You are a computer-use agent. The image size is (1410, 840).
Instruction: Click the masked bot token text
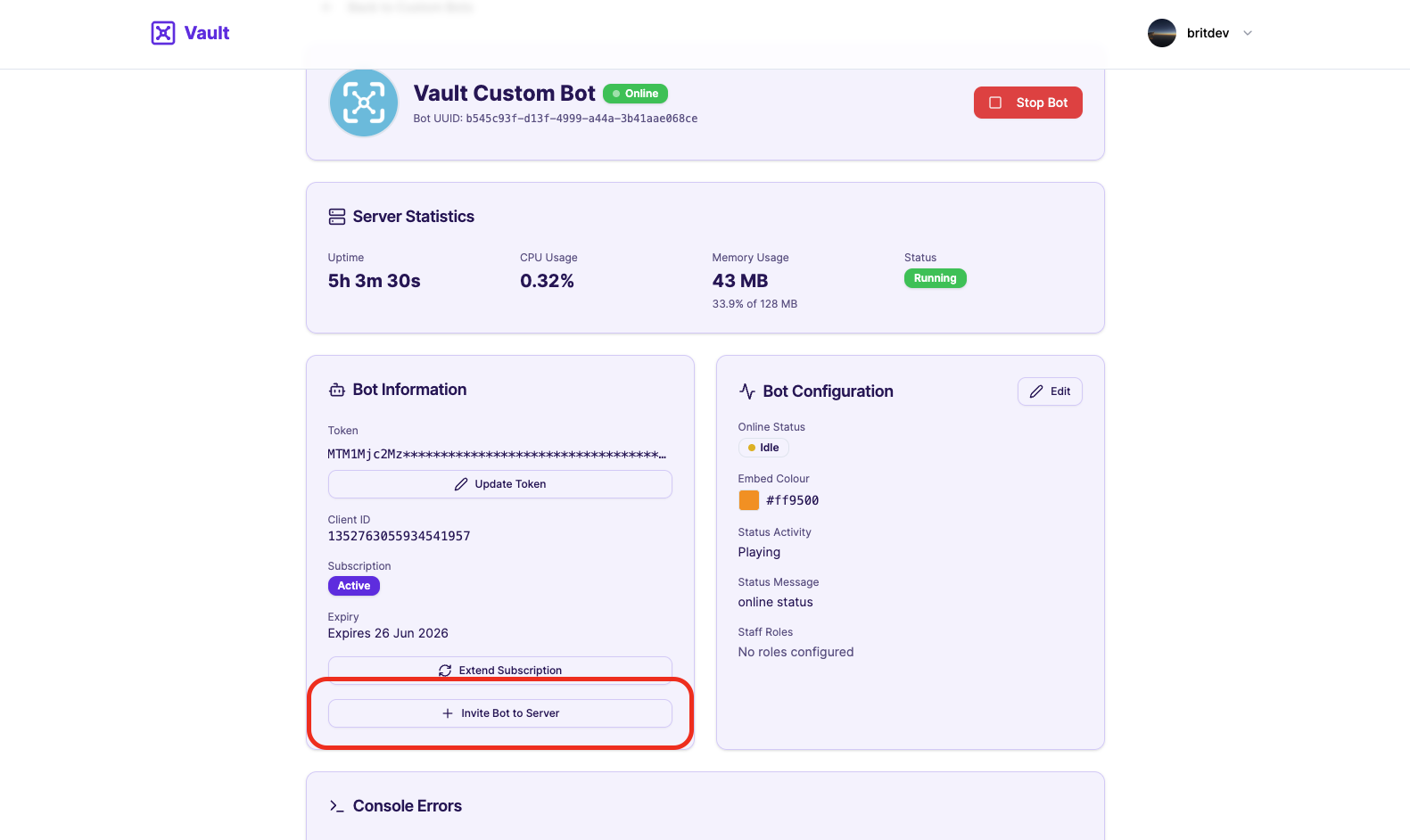click(x=497, y=455)
